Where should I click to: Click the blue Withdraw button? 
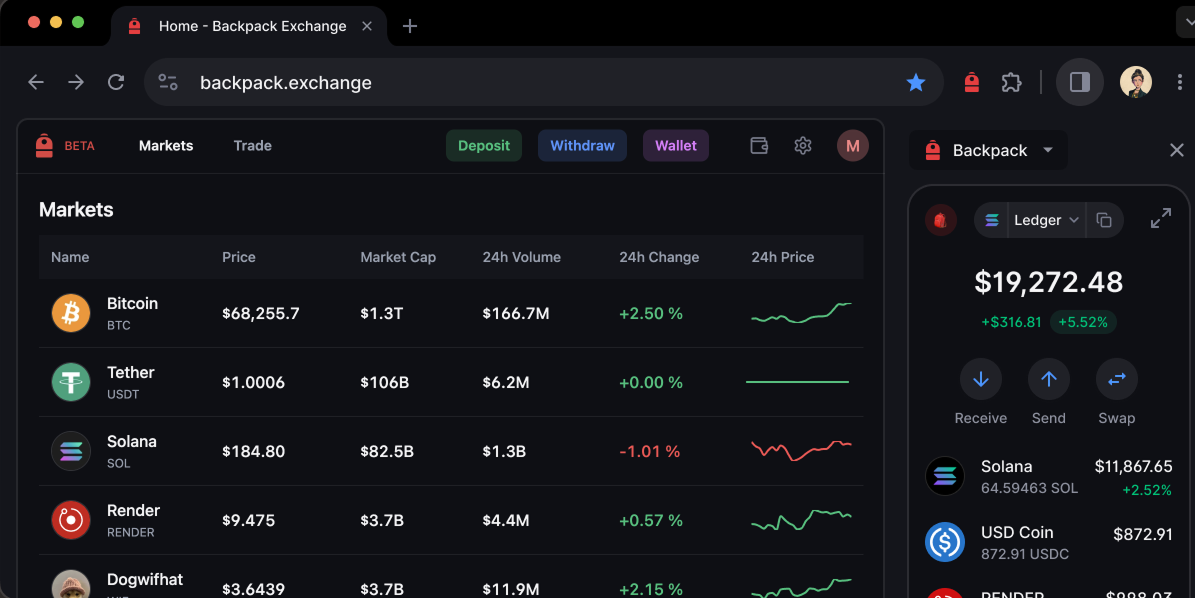(x=582, y=146)
